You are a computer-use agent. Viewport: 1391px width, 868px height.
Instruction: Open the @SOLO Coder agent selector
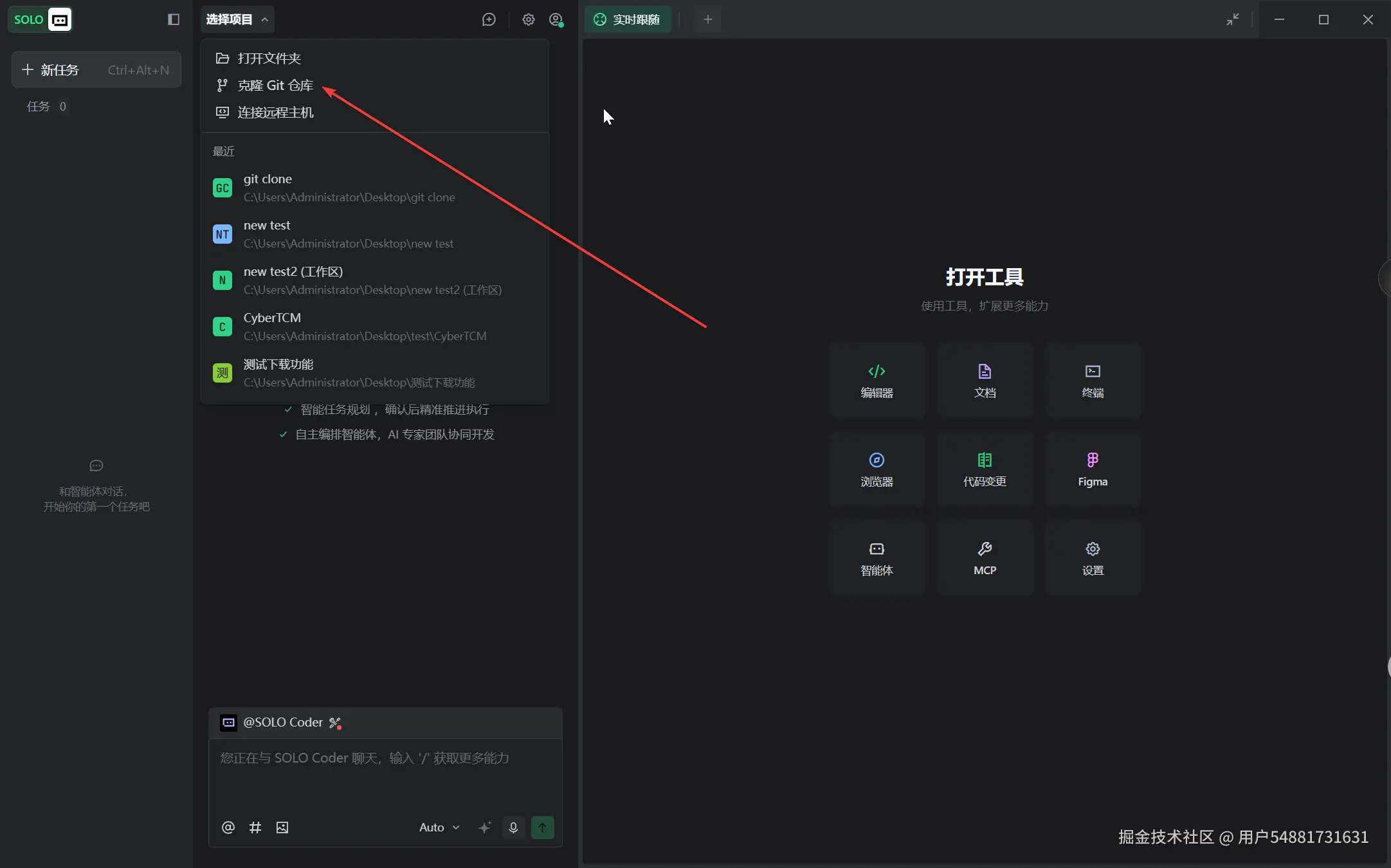[282, 723]
